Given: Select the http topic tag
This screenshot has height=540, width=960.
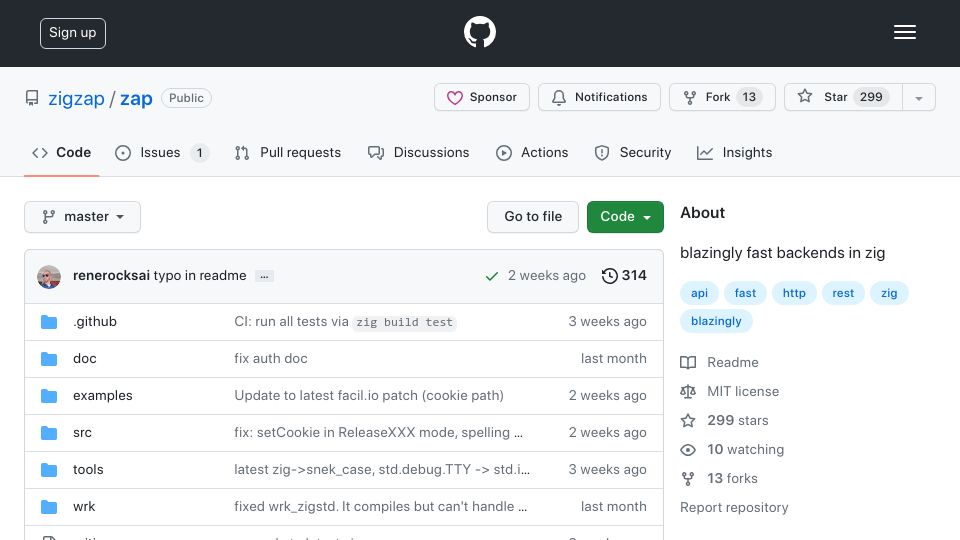Looking at the screenshot, I should pos(794,293).
